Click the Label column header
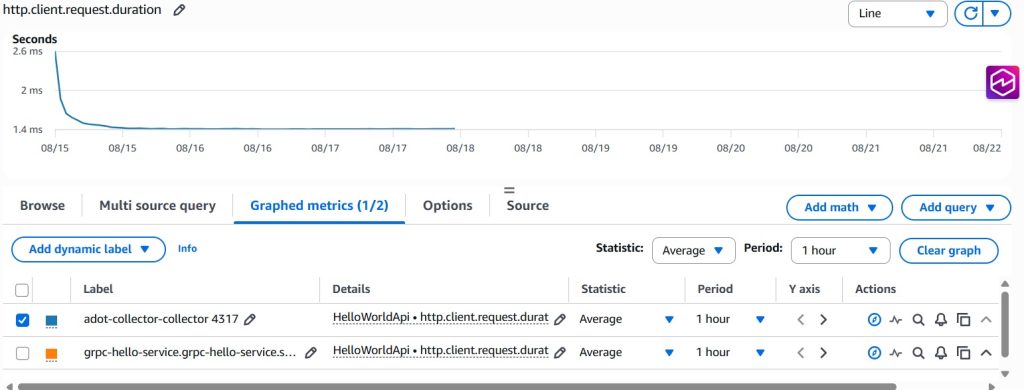The height and width of the screenshot is (390, 1024). [x=98, y=289]
